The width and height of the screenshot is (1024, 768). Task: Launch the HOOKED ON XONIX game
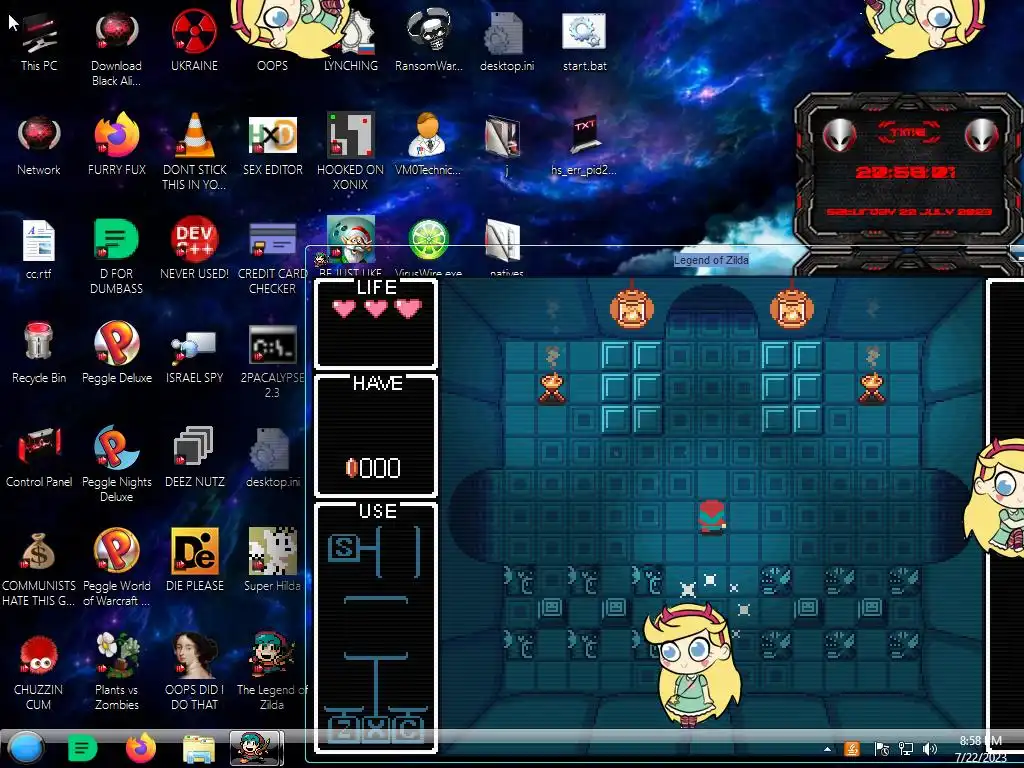point(351,153)
